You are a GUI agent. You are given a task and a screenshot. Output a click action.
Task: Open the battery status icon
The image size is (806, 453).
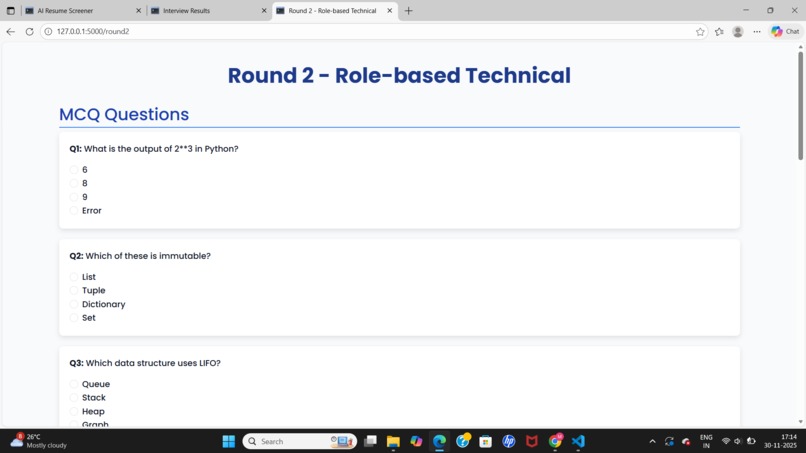point(751,441)
